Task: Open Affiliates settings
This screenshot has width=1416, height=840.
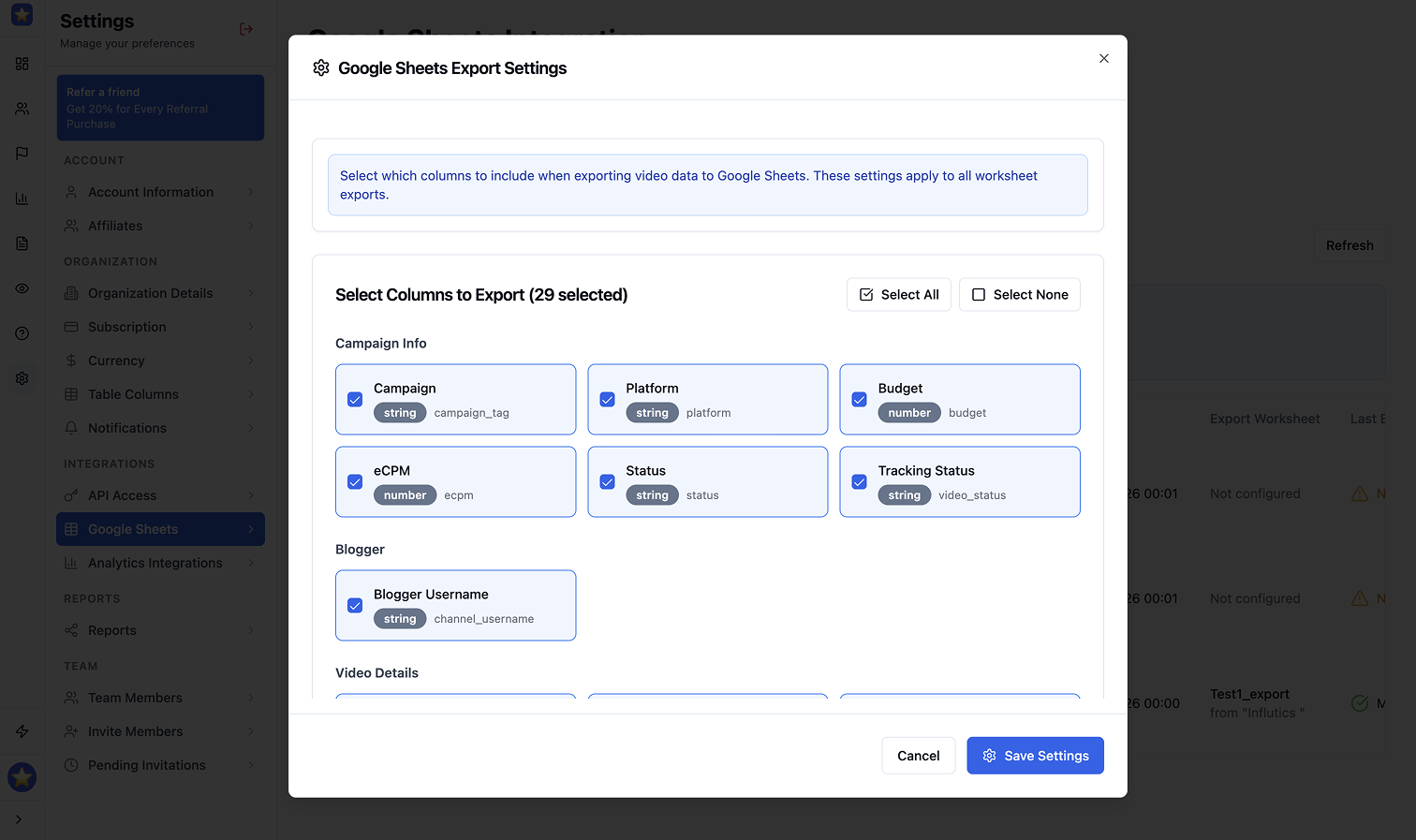Action: tap(160, 226)
